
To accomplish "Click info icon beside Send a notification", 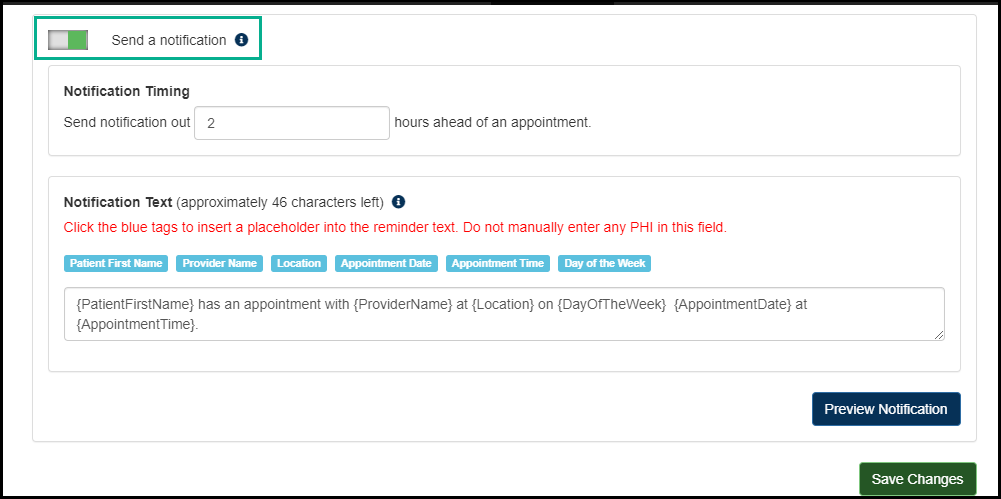I will [x=241, y=40].
